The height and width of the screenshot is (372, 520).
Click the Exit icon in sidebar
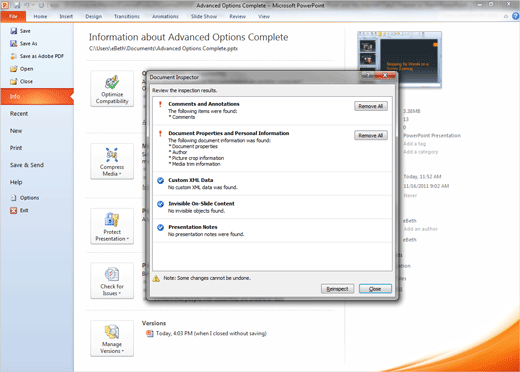point(13,211)
